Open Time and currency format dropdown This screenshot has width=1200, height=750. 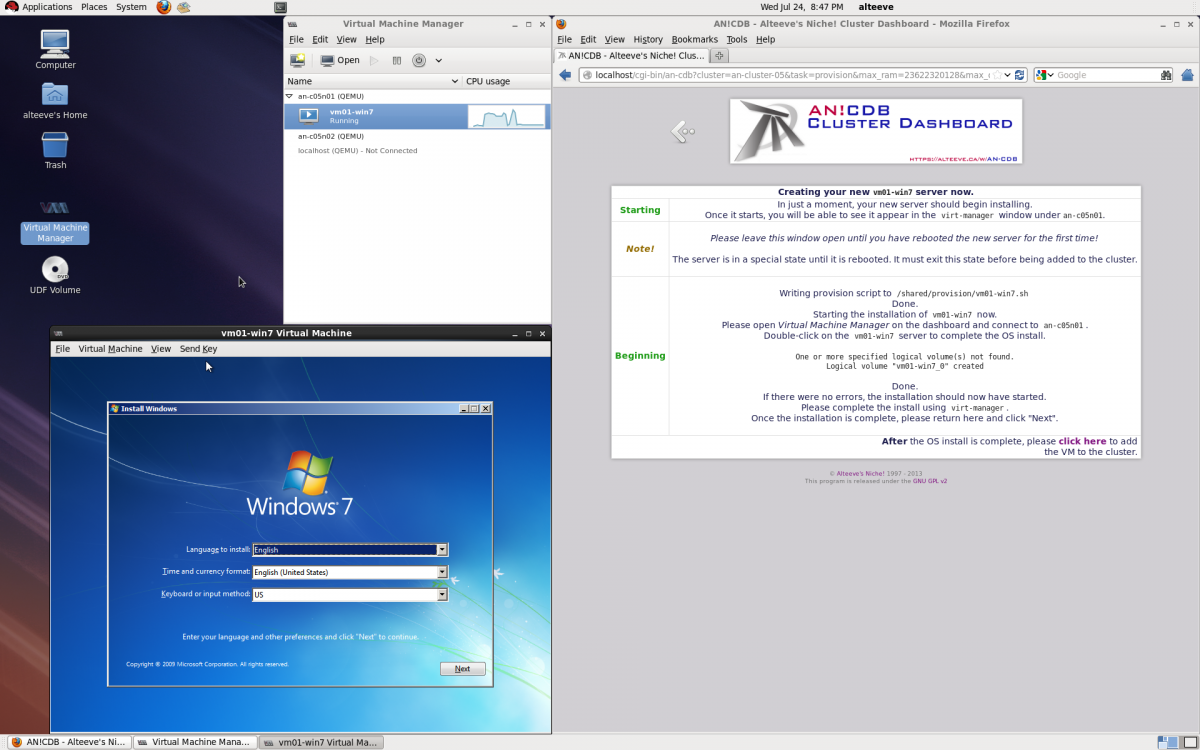(442, 572)
